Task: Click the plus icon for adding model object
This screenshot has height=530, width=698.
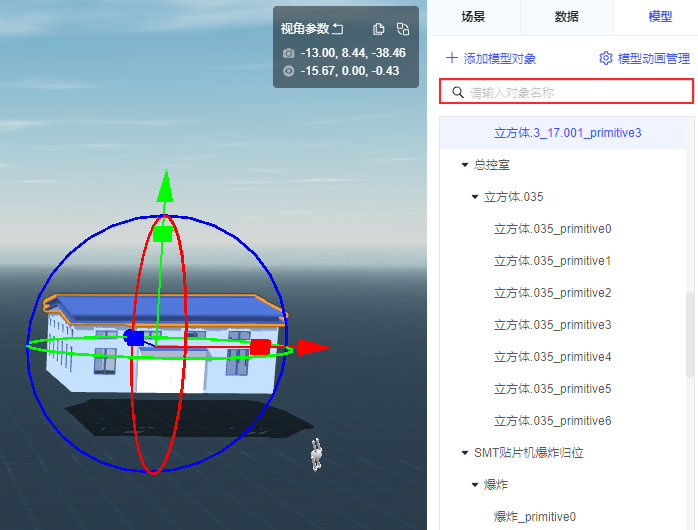Action: click(x=452, y=58)
